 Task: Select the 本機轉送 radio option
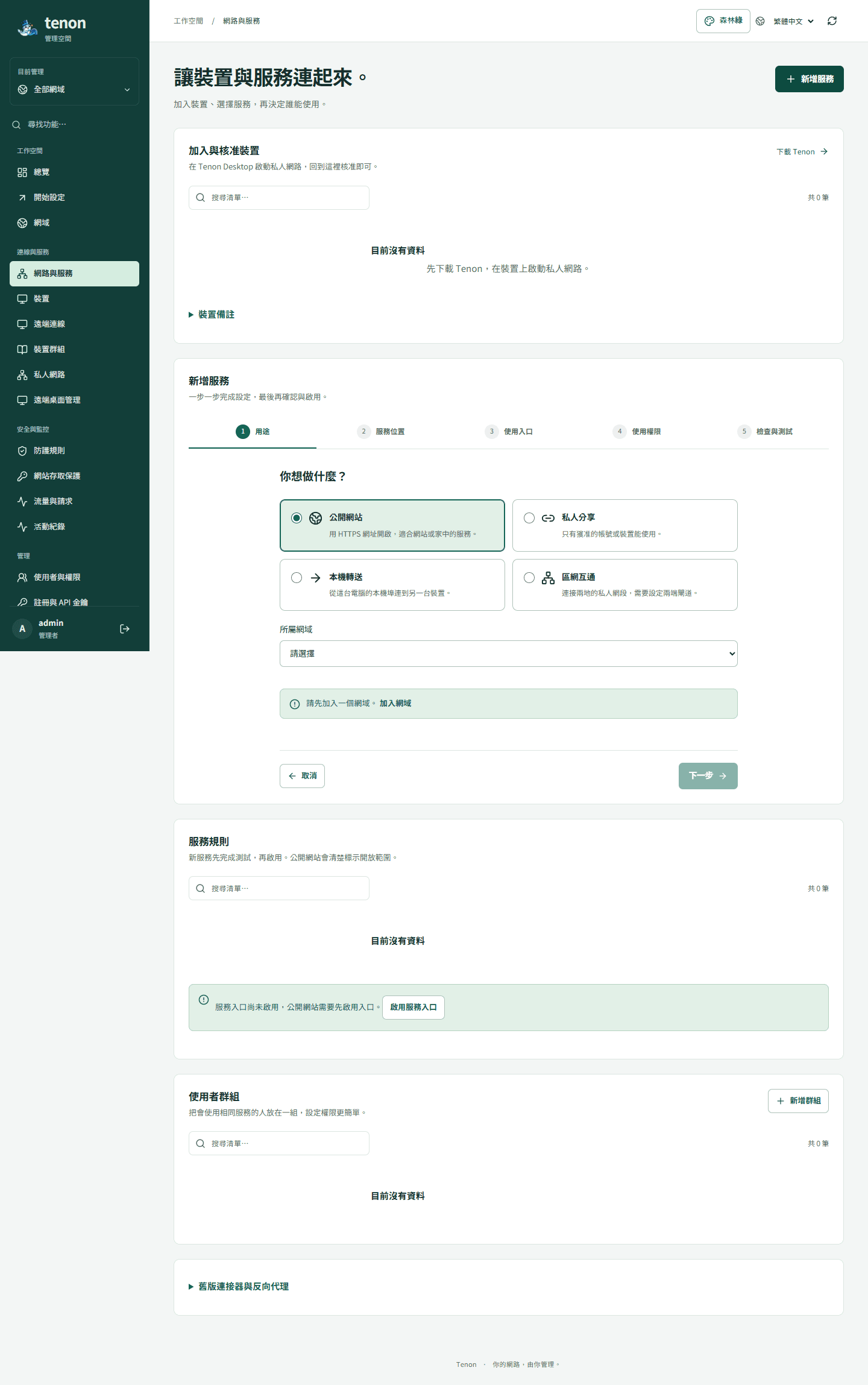(297, 578)
